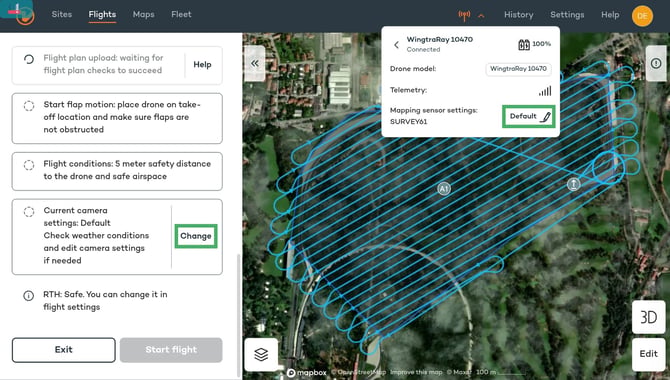Screen dimensions: 670x380
Task: Switch map to 3D view
Action: click(648, 317)
